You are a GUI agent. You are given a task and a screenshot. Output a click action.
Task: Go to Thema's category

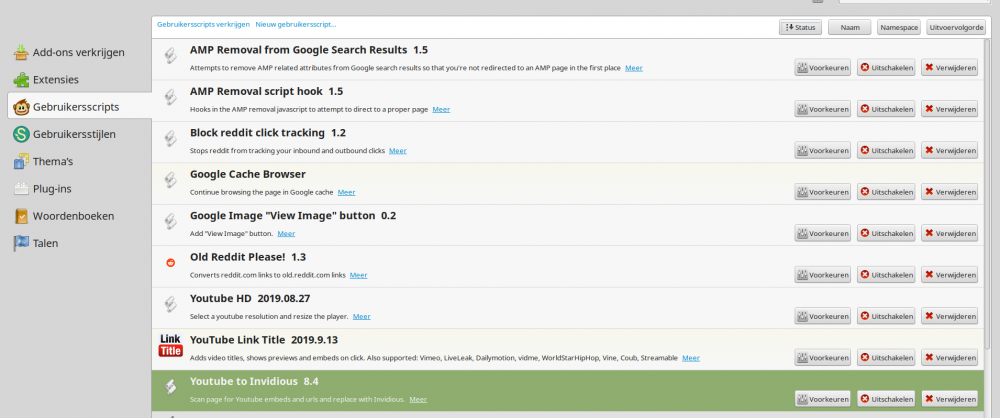click(43, 161)
